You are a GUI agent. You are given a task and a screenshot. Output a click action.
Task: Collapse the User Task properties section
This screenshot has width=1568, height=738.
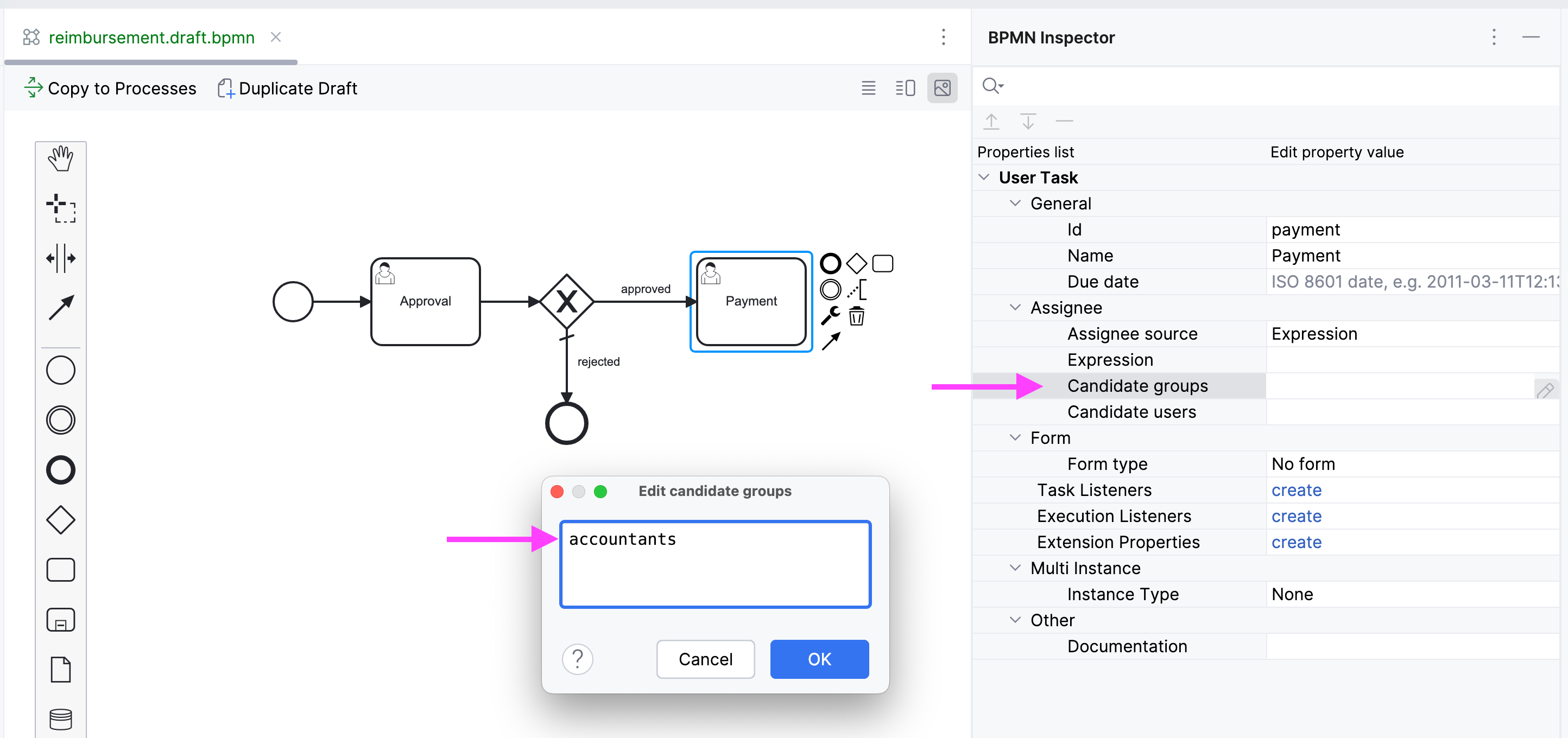[984, 177]
